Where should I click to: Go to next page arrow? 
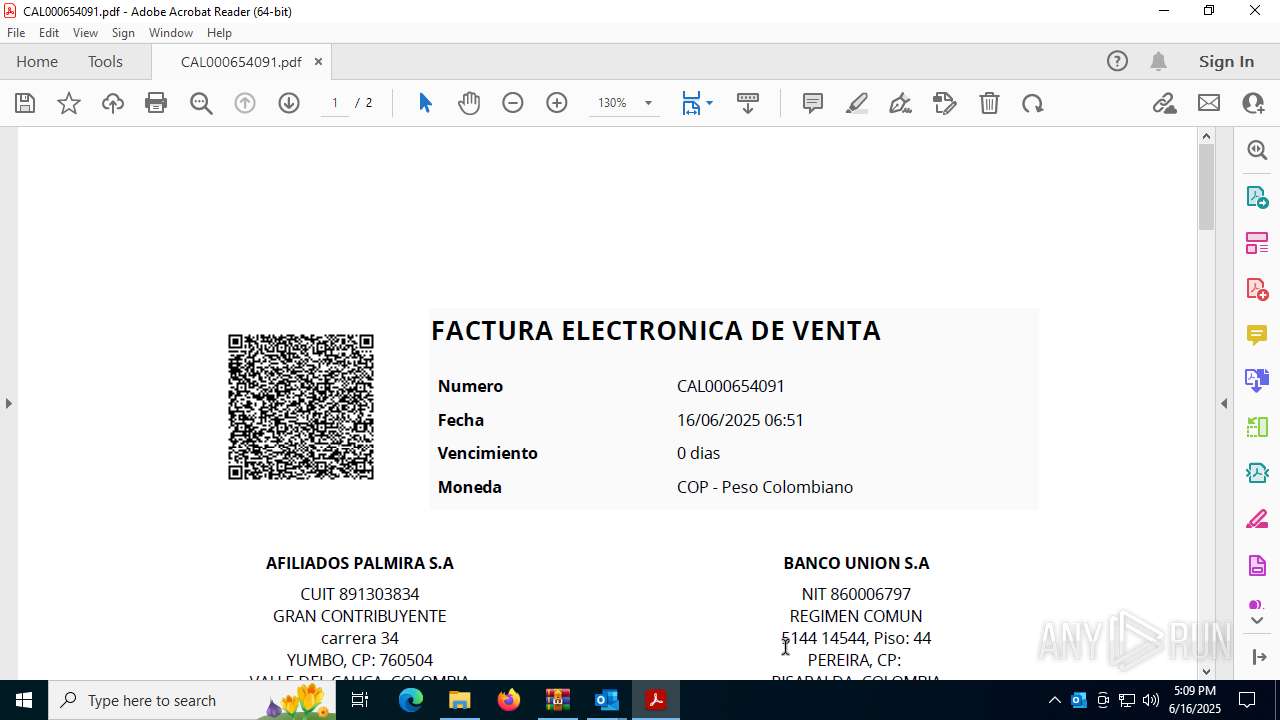[289, 103]
